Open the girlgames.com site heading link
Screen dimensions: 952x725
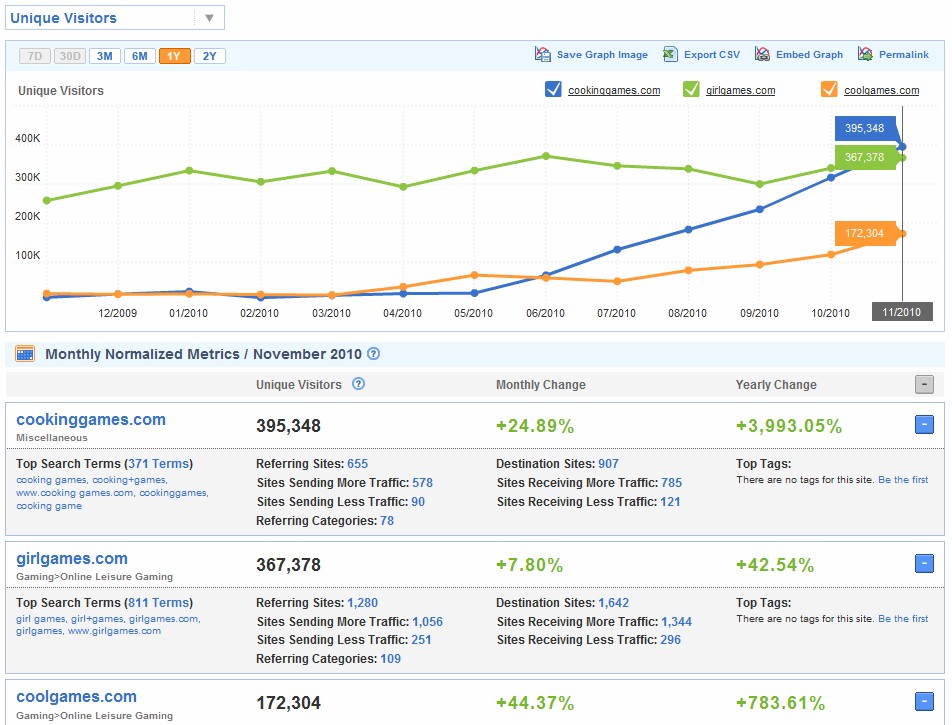[x=72, y=559]
